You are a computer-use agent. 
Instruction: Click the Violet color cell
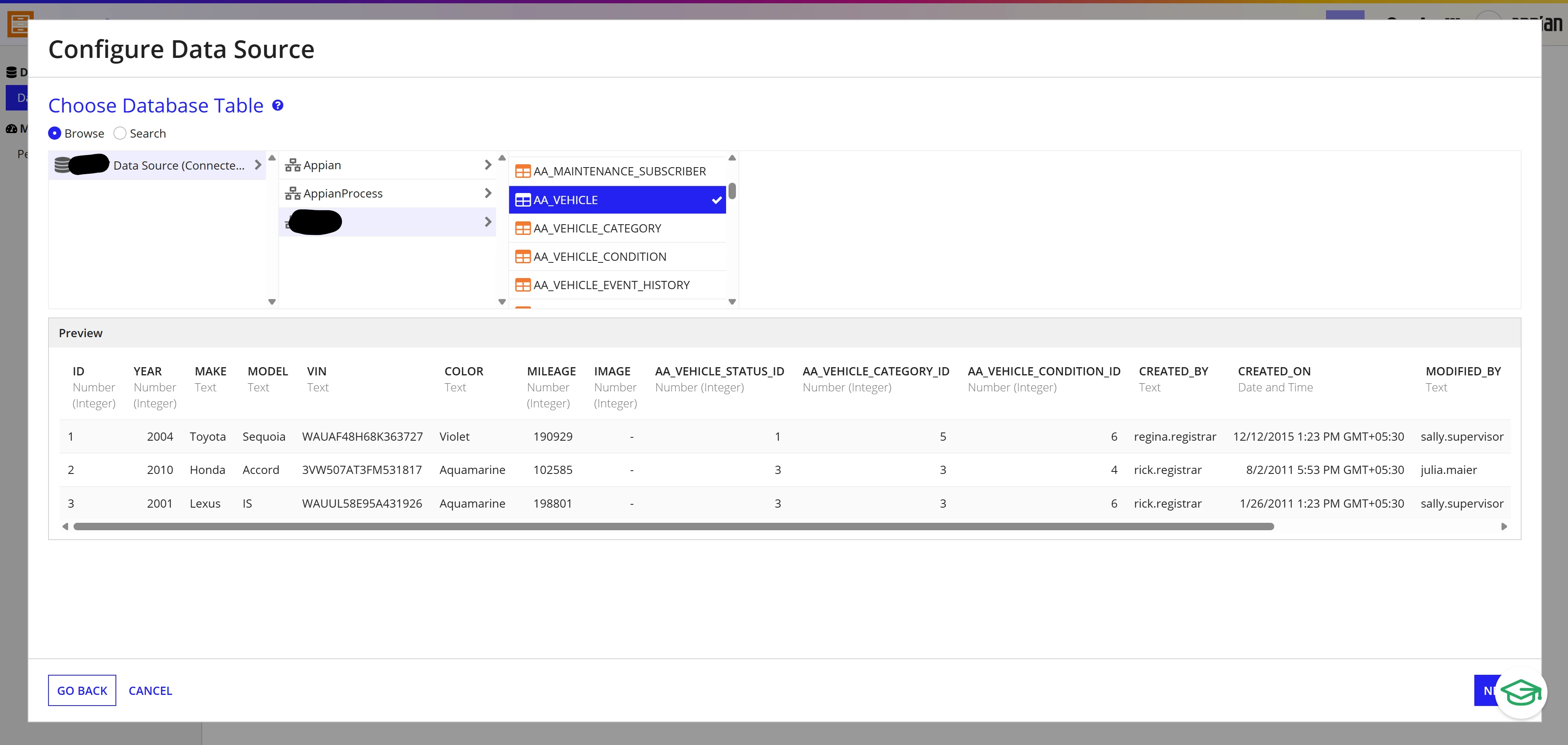[x=454, y=437]
